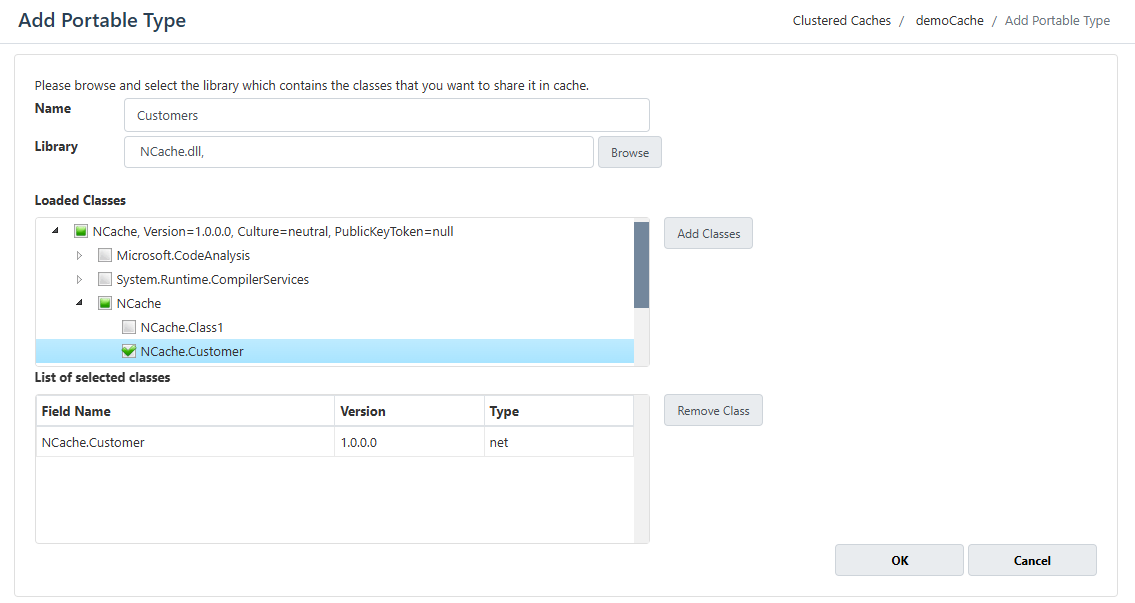
Task: Click the Cancel button
Action: (x=1032, y=560)
